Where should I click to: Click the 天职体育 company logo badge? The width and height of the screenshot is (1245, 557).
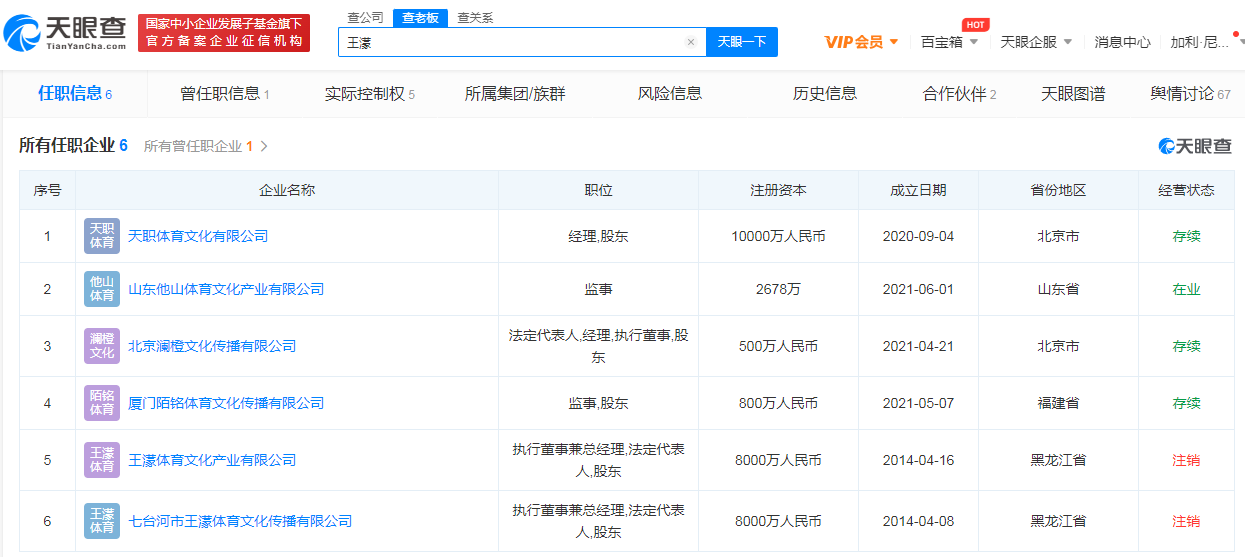click(x=102, y=236)
